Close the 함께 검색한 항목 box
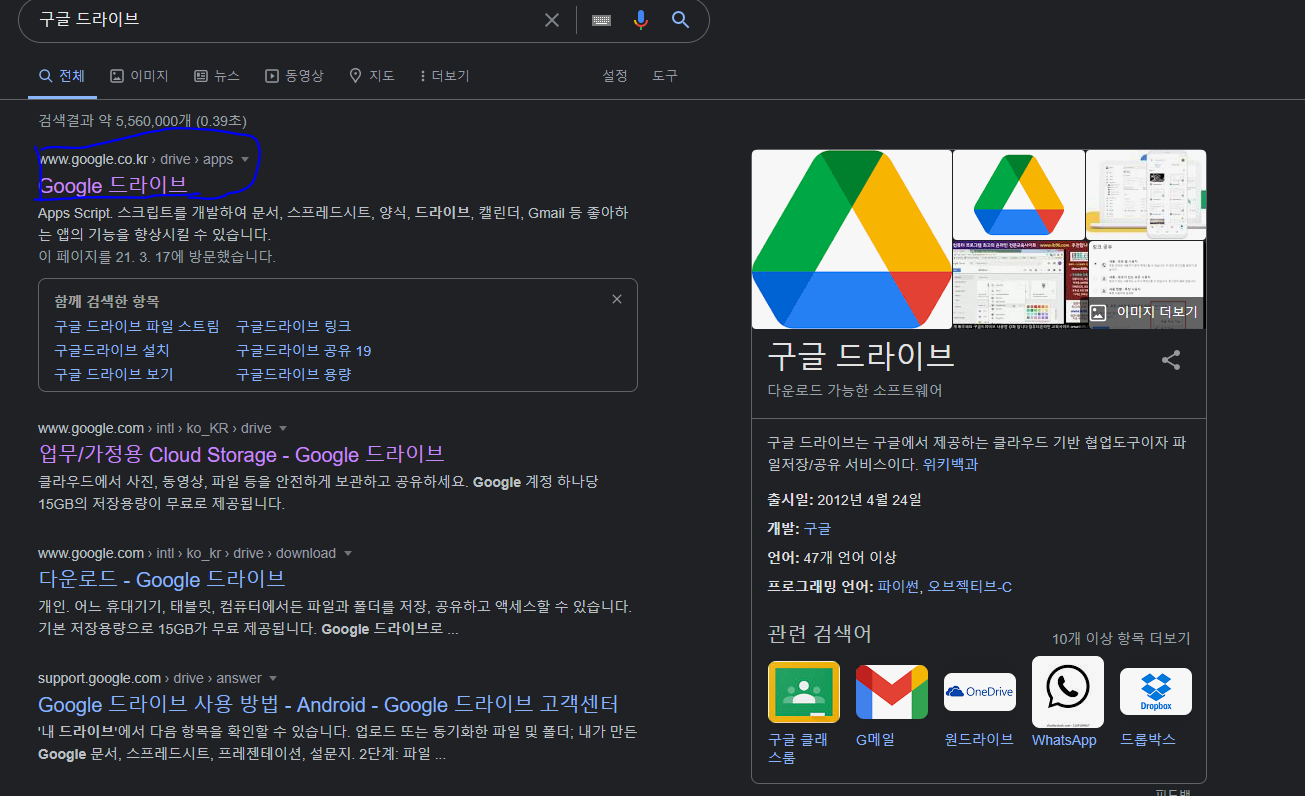Viewport: 1305px width, 796px height. (x=617, y=299)
